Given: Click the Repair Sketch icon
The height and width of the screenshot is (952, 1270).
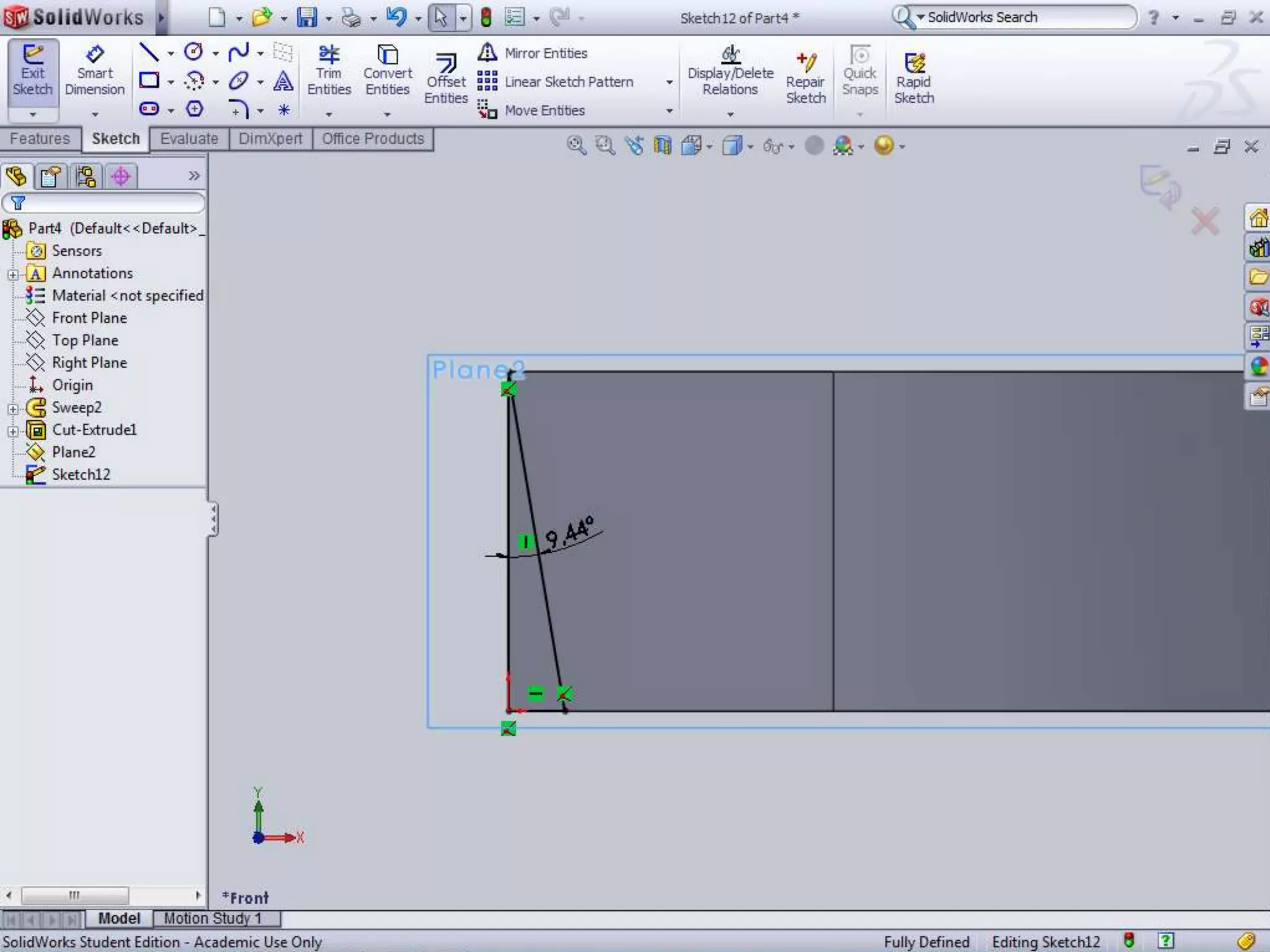Looking at the screenshot, I should tap(806, 77).
